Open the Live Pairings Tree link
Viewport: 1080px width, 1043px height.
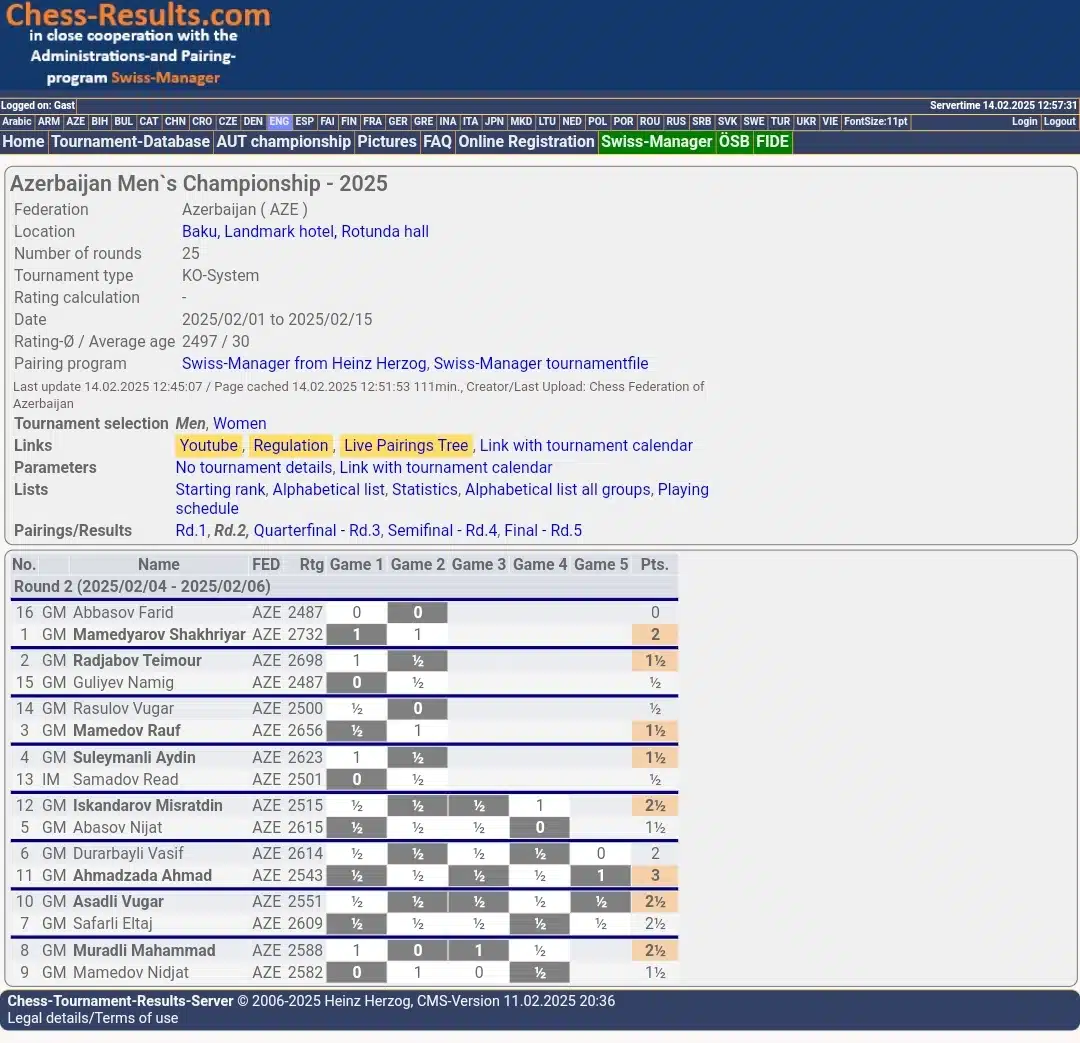pyautogui.click(x=406, y=446)
